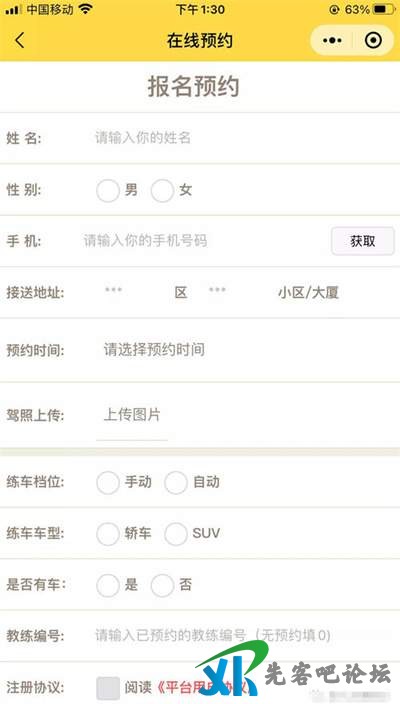Screen dimensions: 400x704
Task: Open the 小区/大厦 address selector
Action: (308, 293)
